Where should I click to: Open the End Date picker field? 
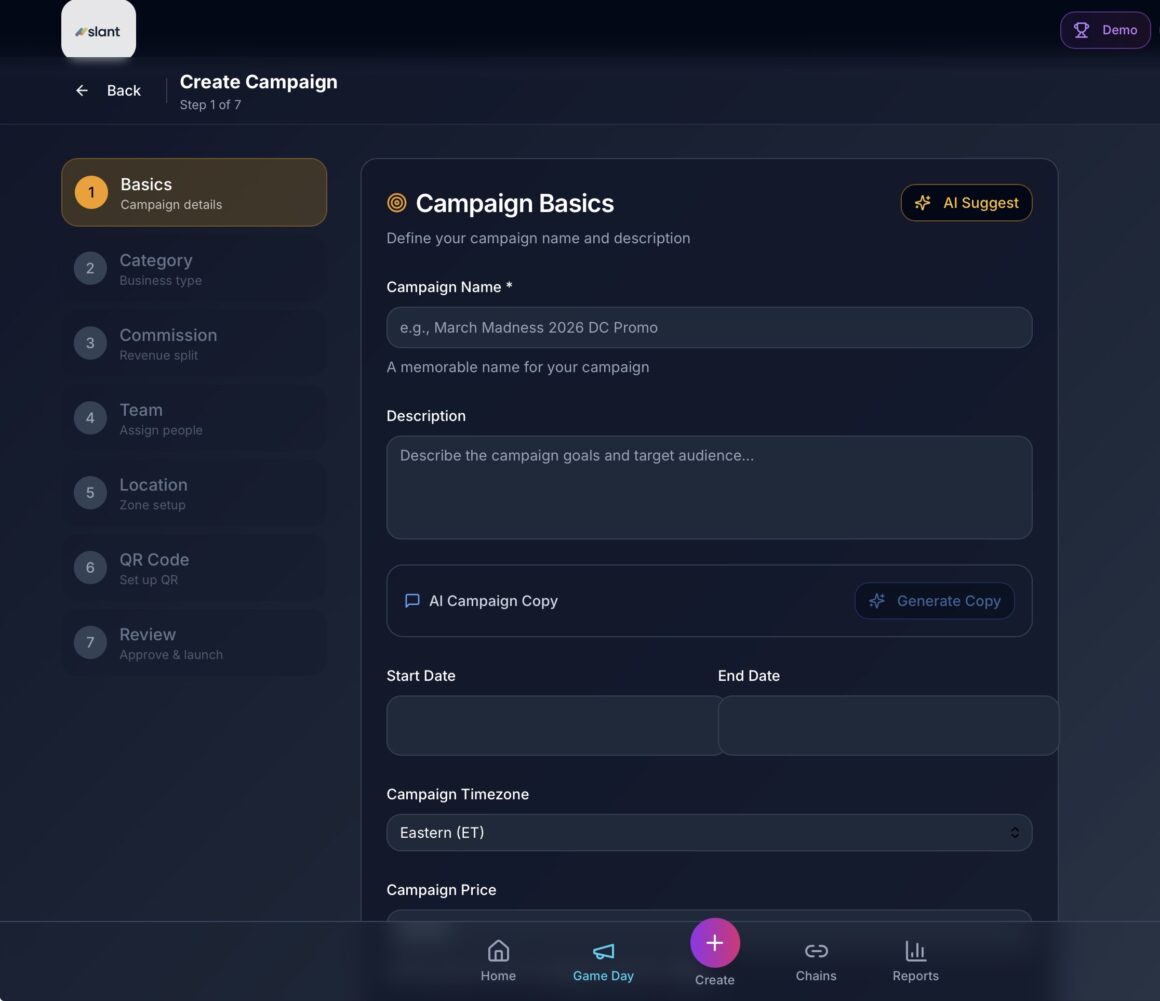886,725
